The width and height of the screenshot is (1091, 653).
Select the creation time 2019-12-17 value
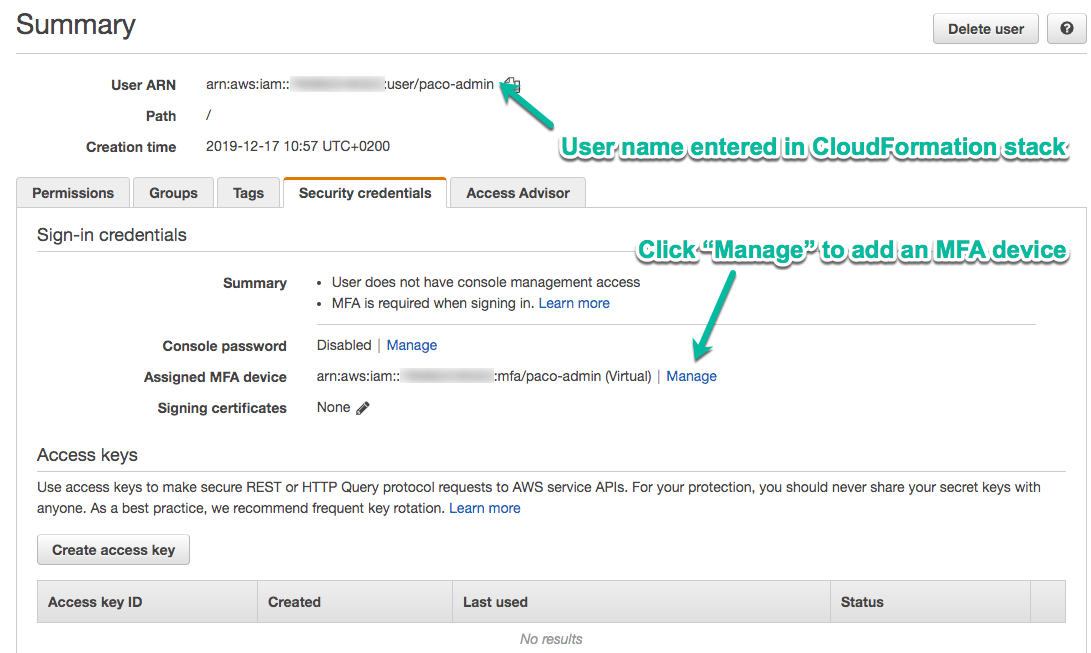tap(298, 146)
